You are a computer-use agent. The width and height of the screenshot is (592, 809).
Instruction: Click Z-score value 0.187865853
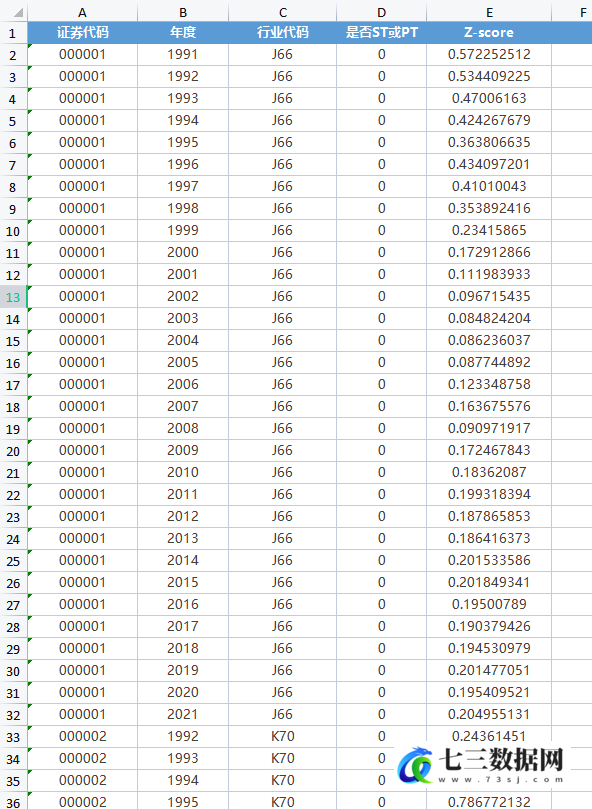pyautogui.click(x=489, y=516)
